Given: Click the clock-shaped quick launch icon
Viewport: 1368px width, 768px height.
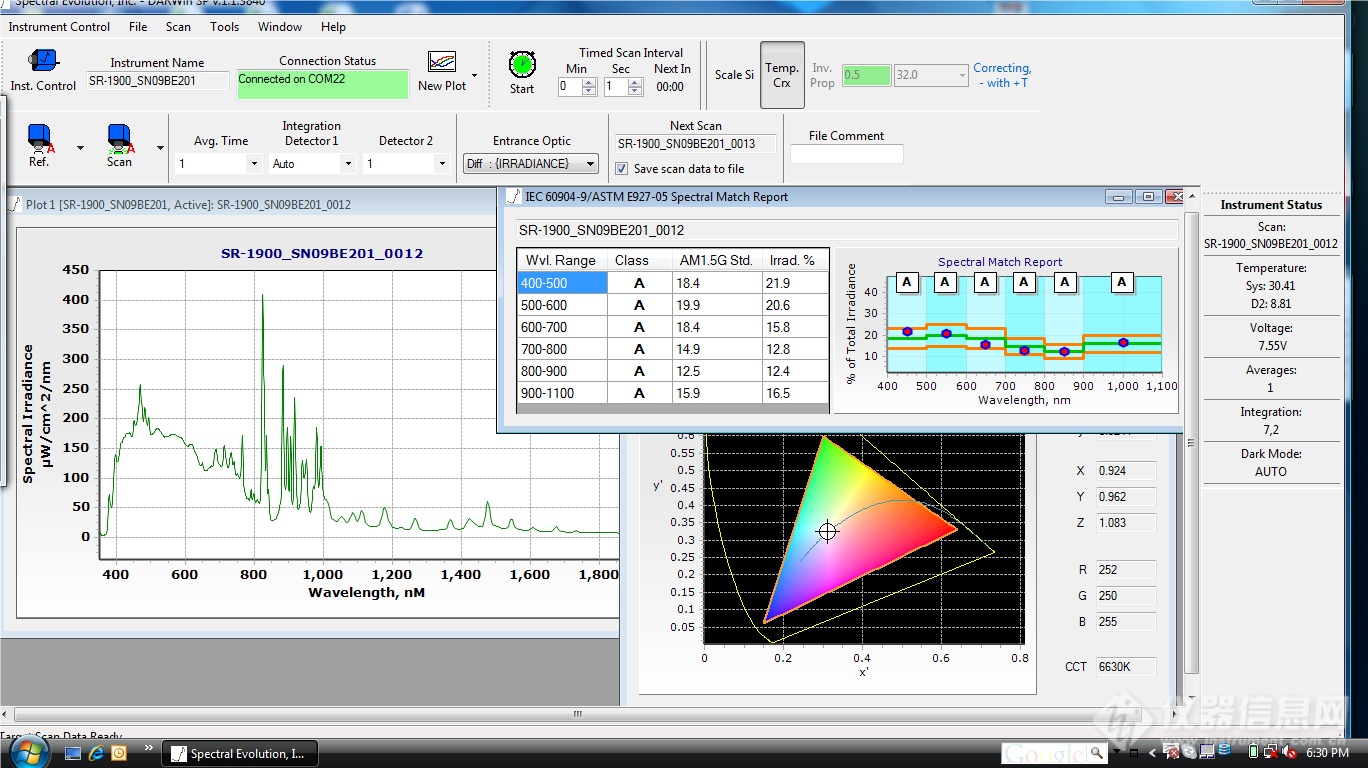Looking at the screenshot, I should [x=119, y=753].
